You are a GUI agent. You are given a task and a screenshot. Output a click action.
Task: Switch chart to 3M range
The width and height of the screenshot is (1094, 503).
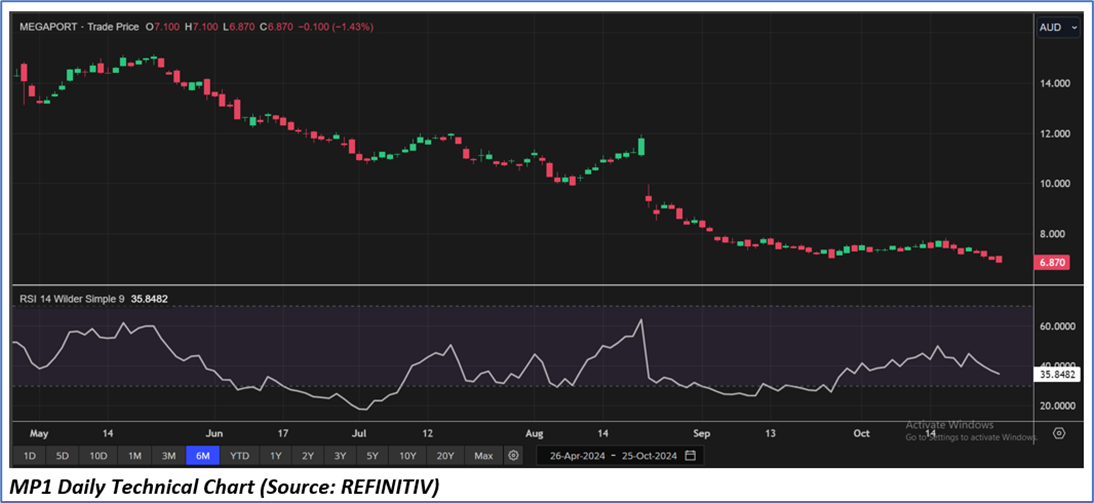pos(168,455)
